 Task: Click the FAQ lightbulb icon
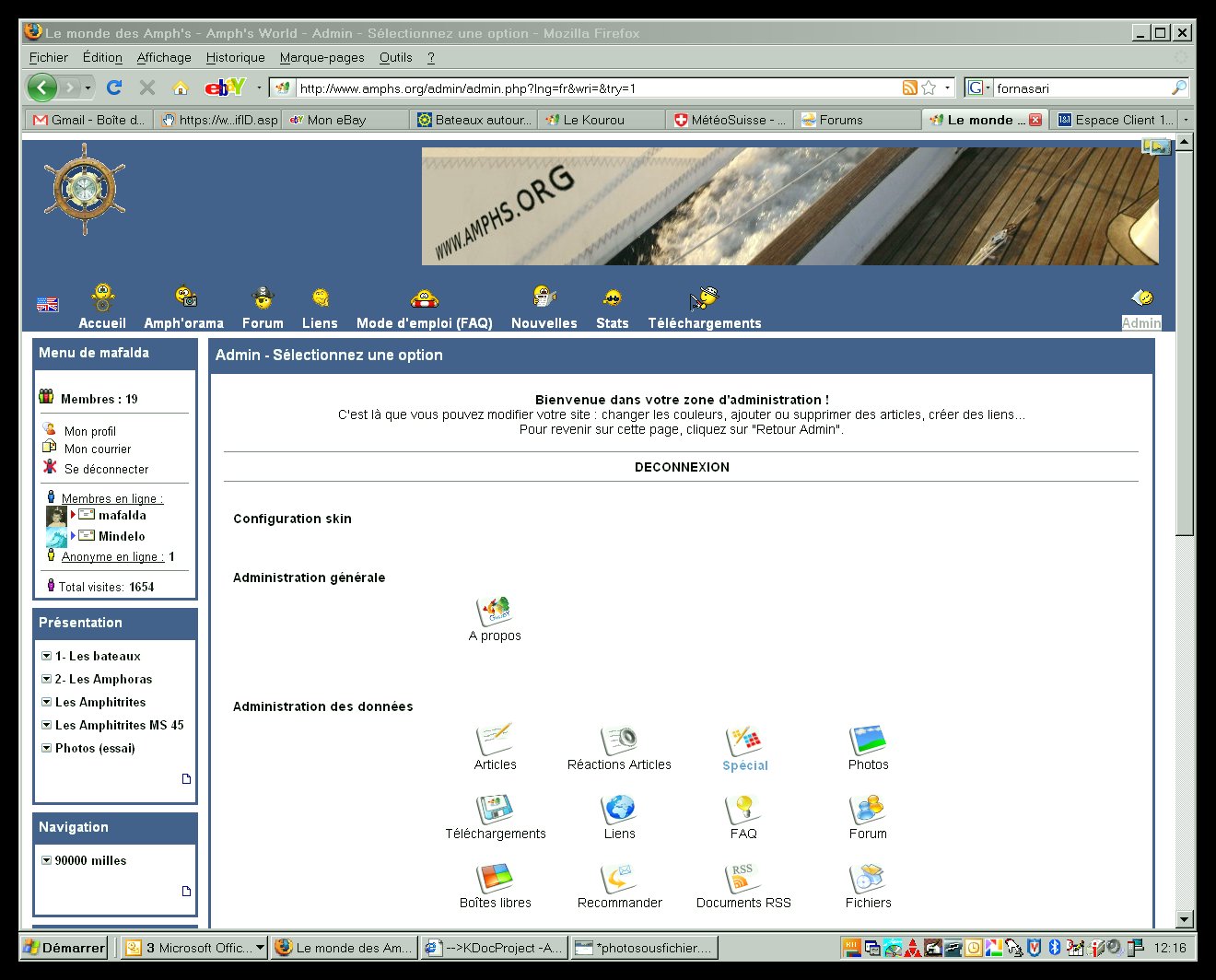click(x=742, y=810)
